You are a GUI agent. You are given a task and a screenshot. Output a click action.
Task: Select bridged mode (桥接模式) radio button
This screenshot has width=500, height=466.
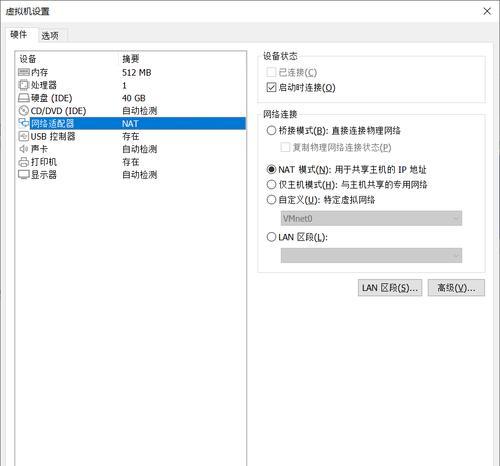click(271, 130)
